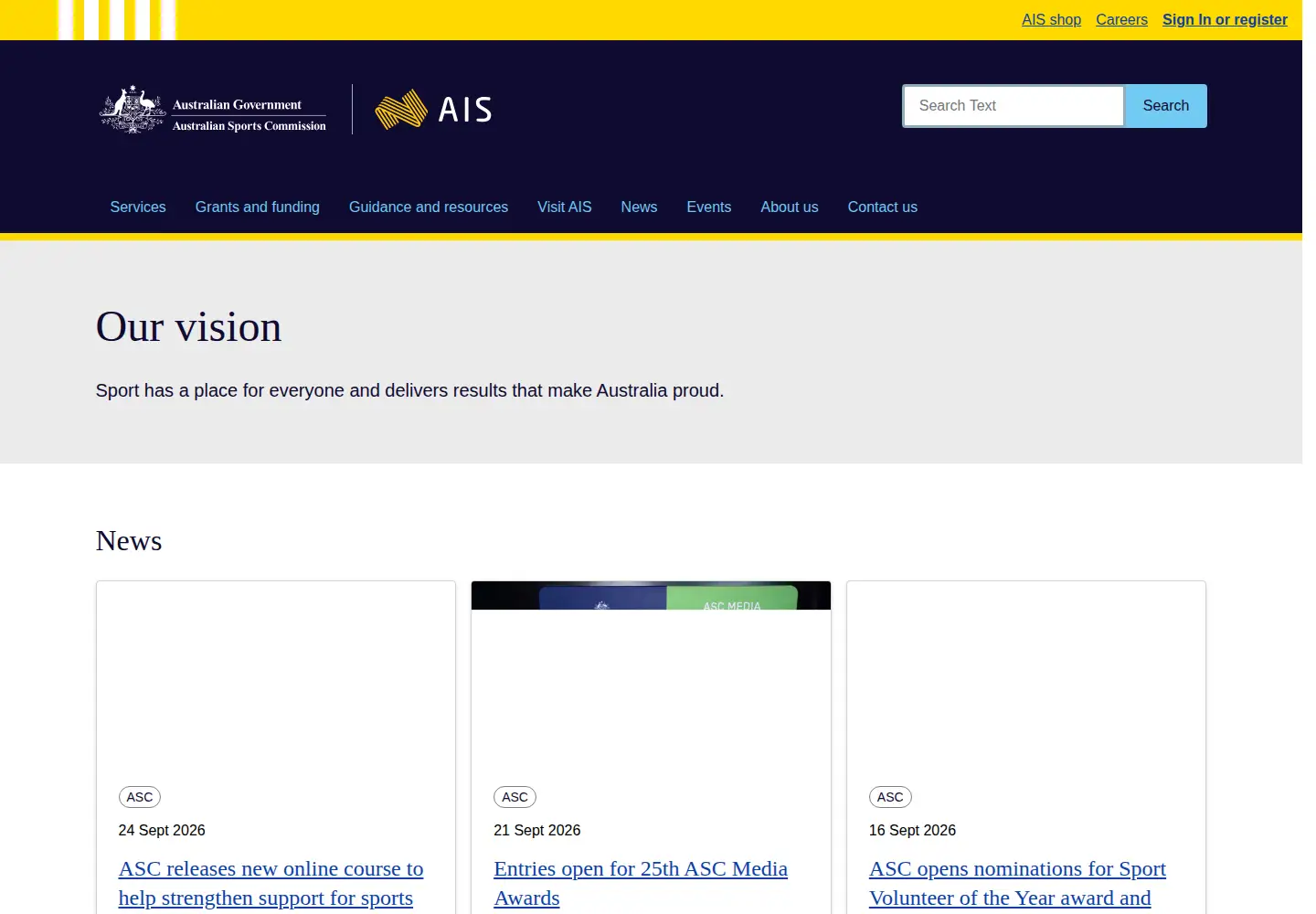Click the vision statement 'Sport has a place for everyone'

coord(409,391)
